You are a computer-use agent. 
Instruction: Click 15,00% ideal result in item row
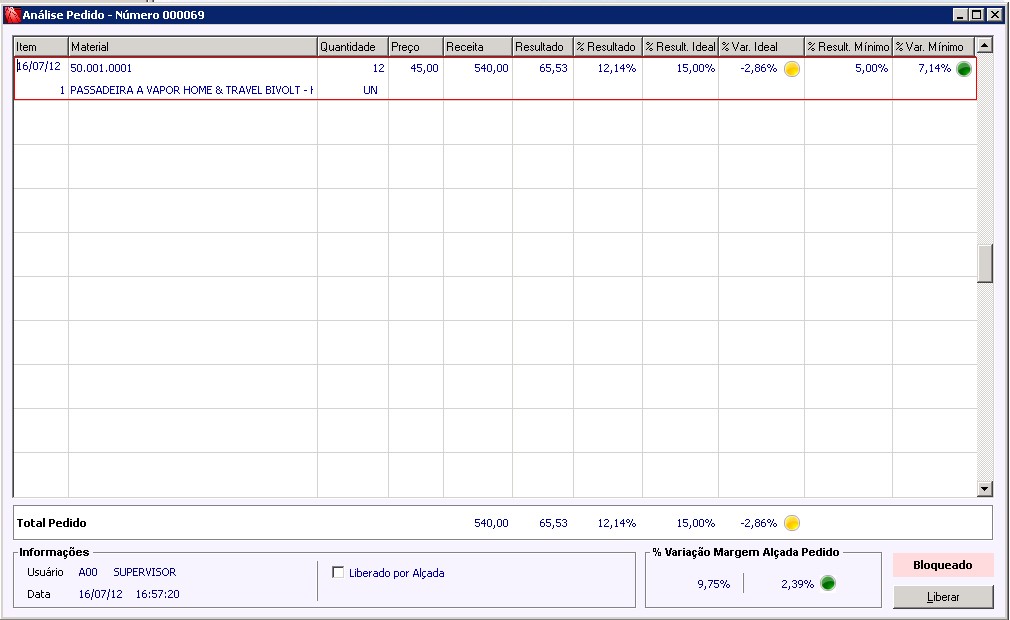(696, 68)
